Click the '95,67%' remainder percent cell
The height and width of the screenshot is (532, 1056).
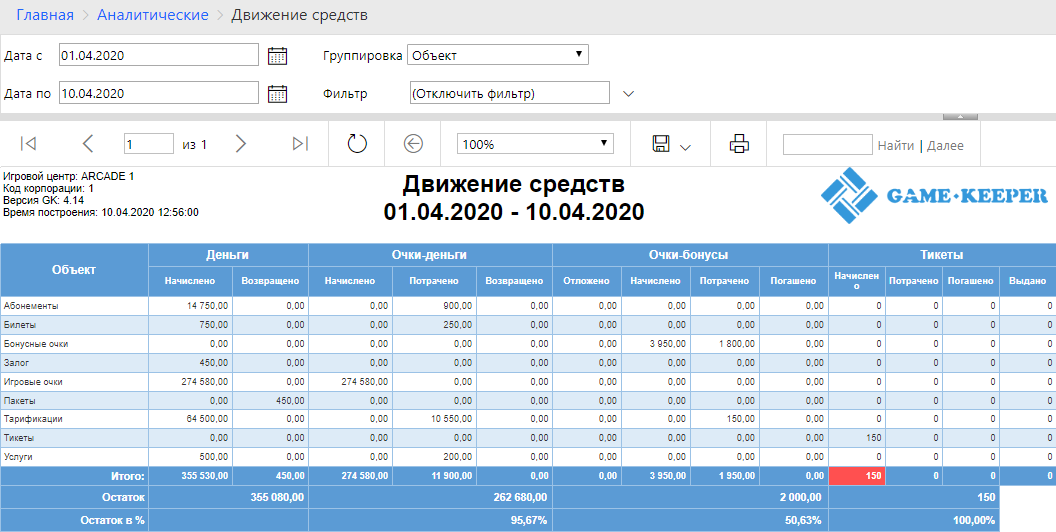click(430, 521)
